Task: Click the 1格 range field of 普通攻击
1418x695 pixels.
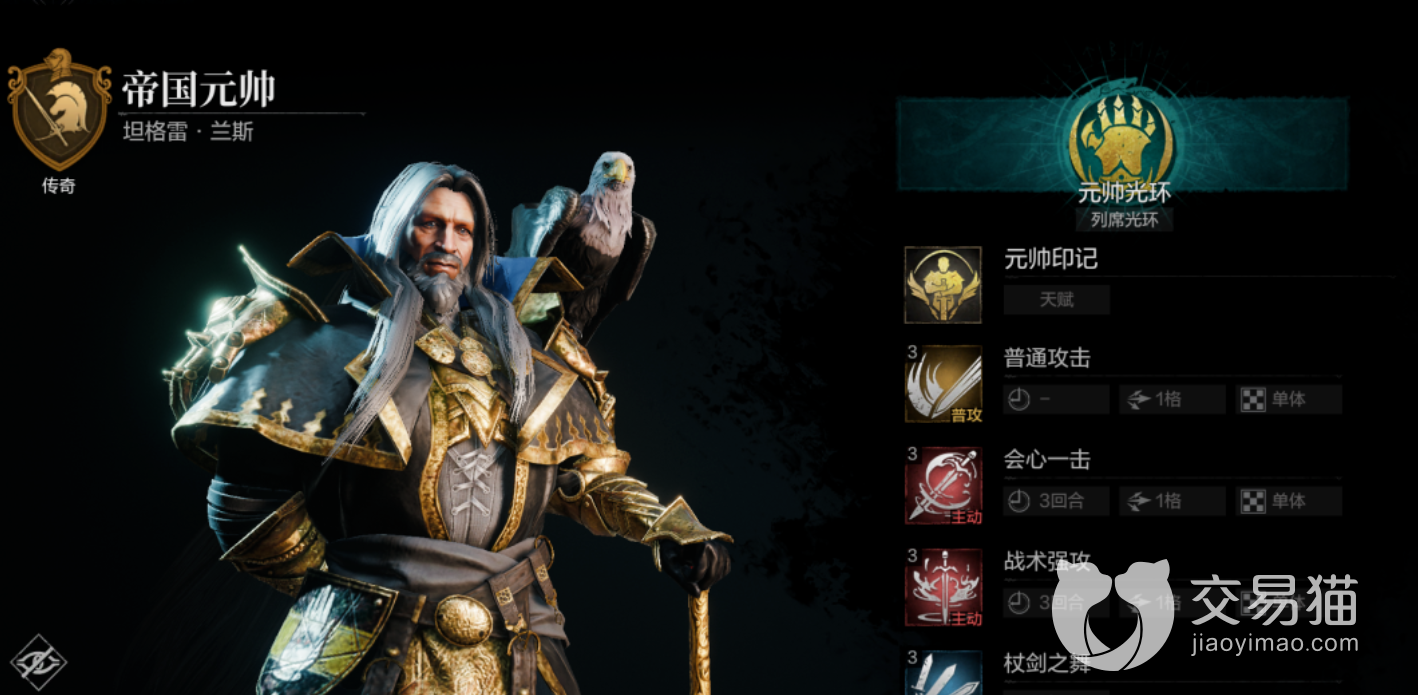Action: [x=1172, y=399]
